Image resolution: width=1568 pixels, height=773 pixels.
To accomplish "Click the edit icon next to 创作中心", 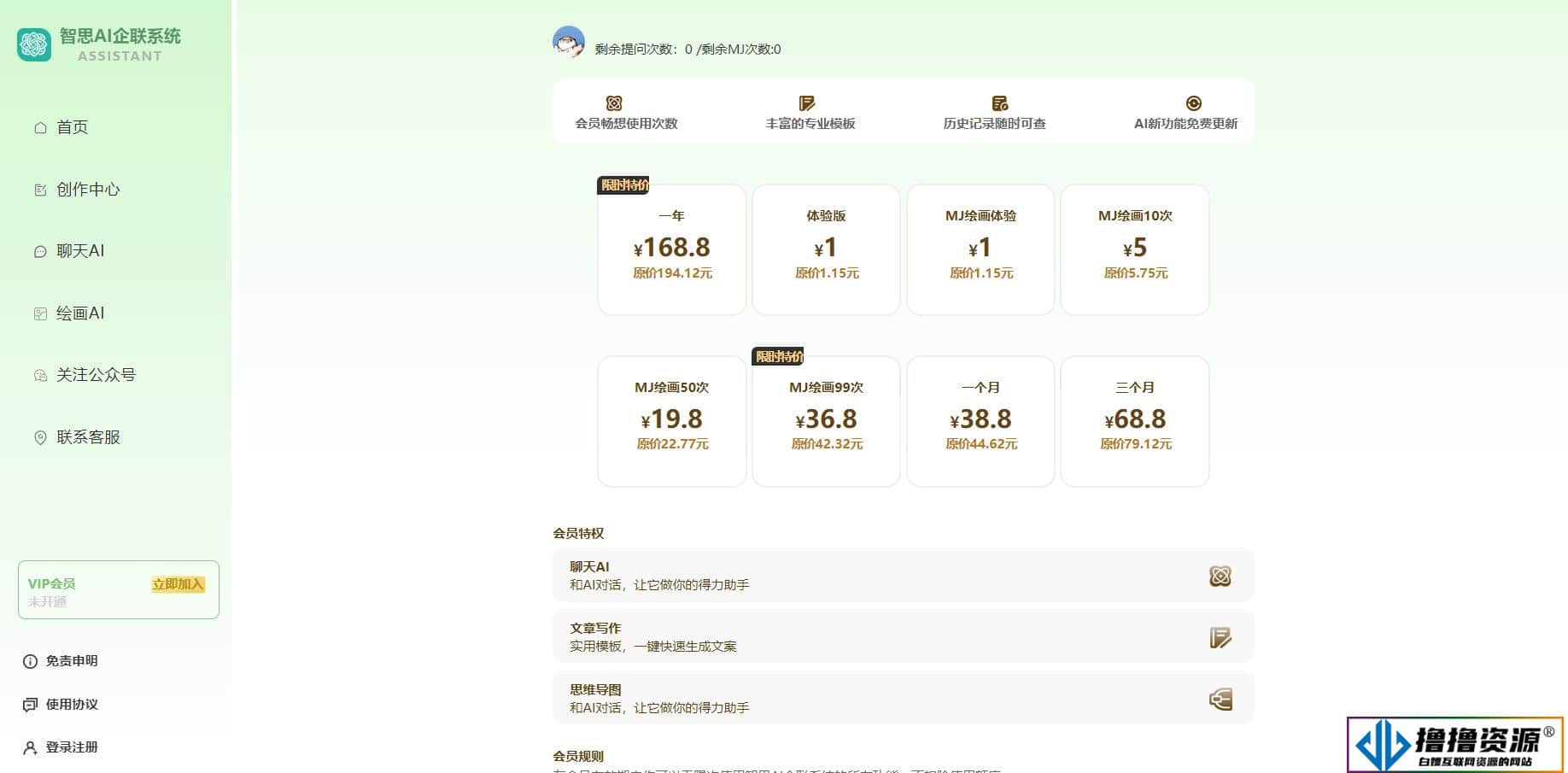I will pyautogui.click(x=40, y=190).
